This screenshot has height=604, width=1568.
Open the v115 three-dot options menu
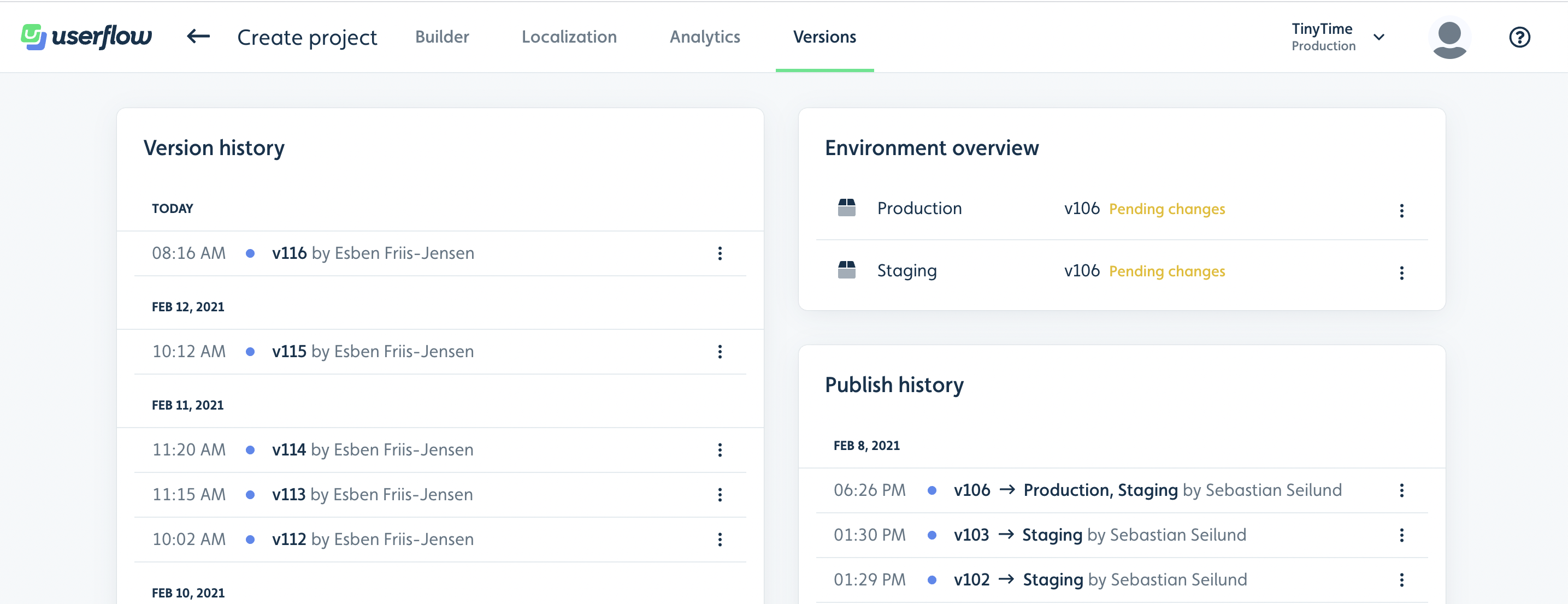click(x=720, y=352)
